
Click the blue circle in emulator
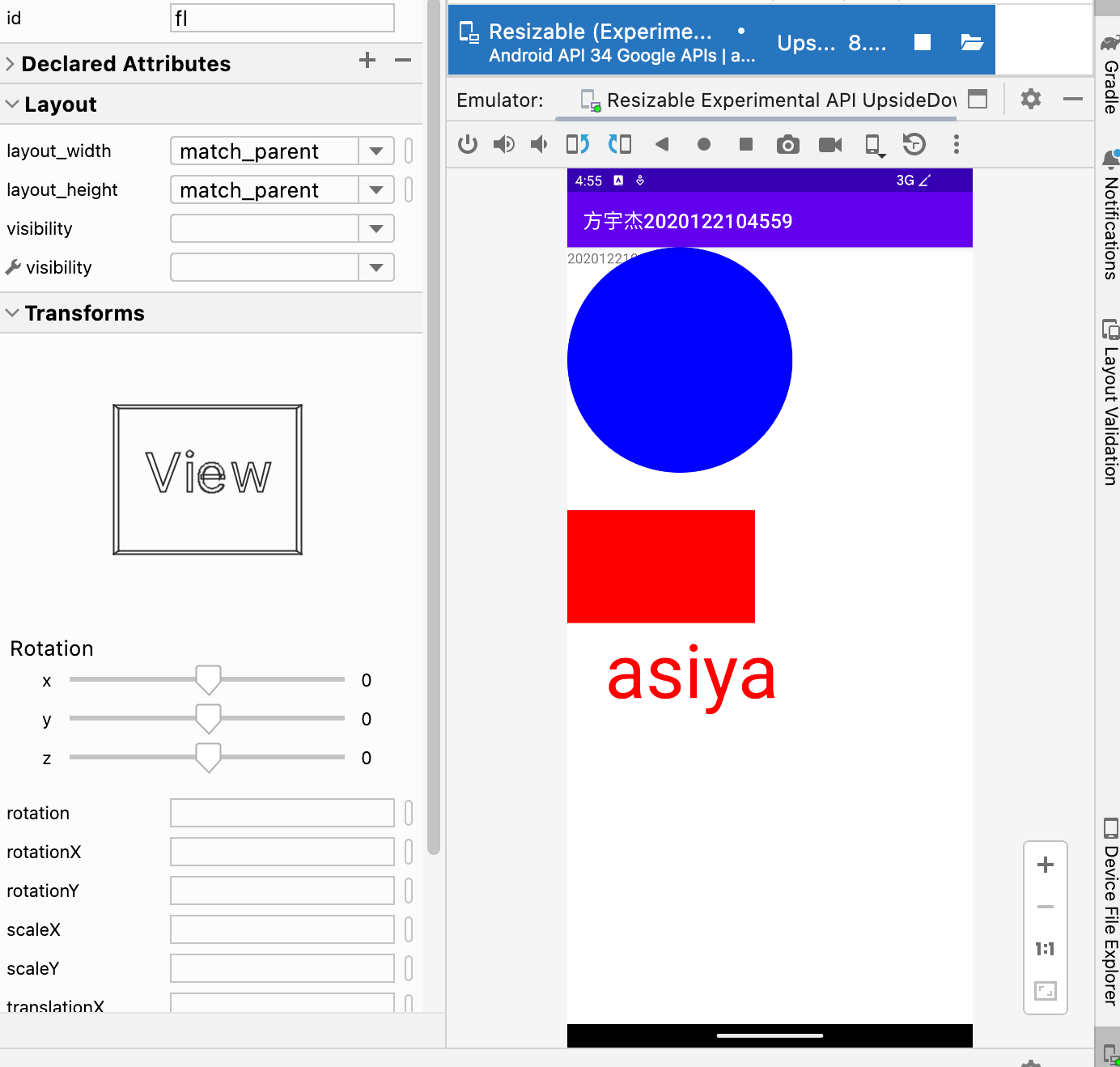pos(680,360)
